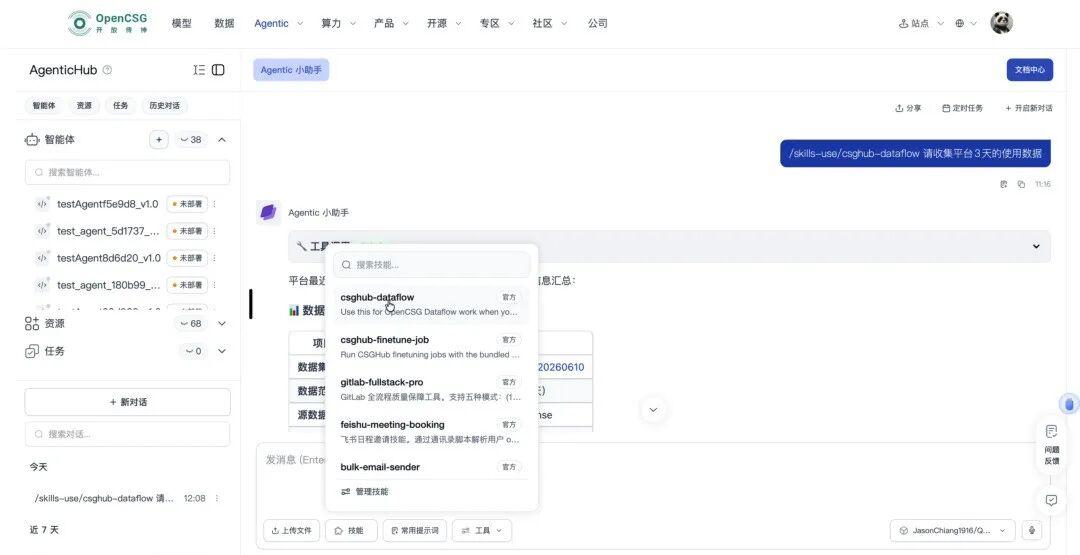Viewport: 1080px width, 555px height.
Task: Open the 模型 menu item
Action: tap(182, 23)
